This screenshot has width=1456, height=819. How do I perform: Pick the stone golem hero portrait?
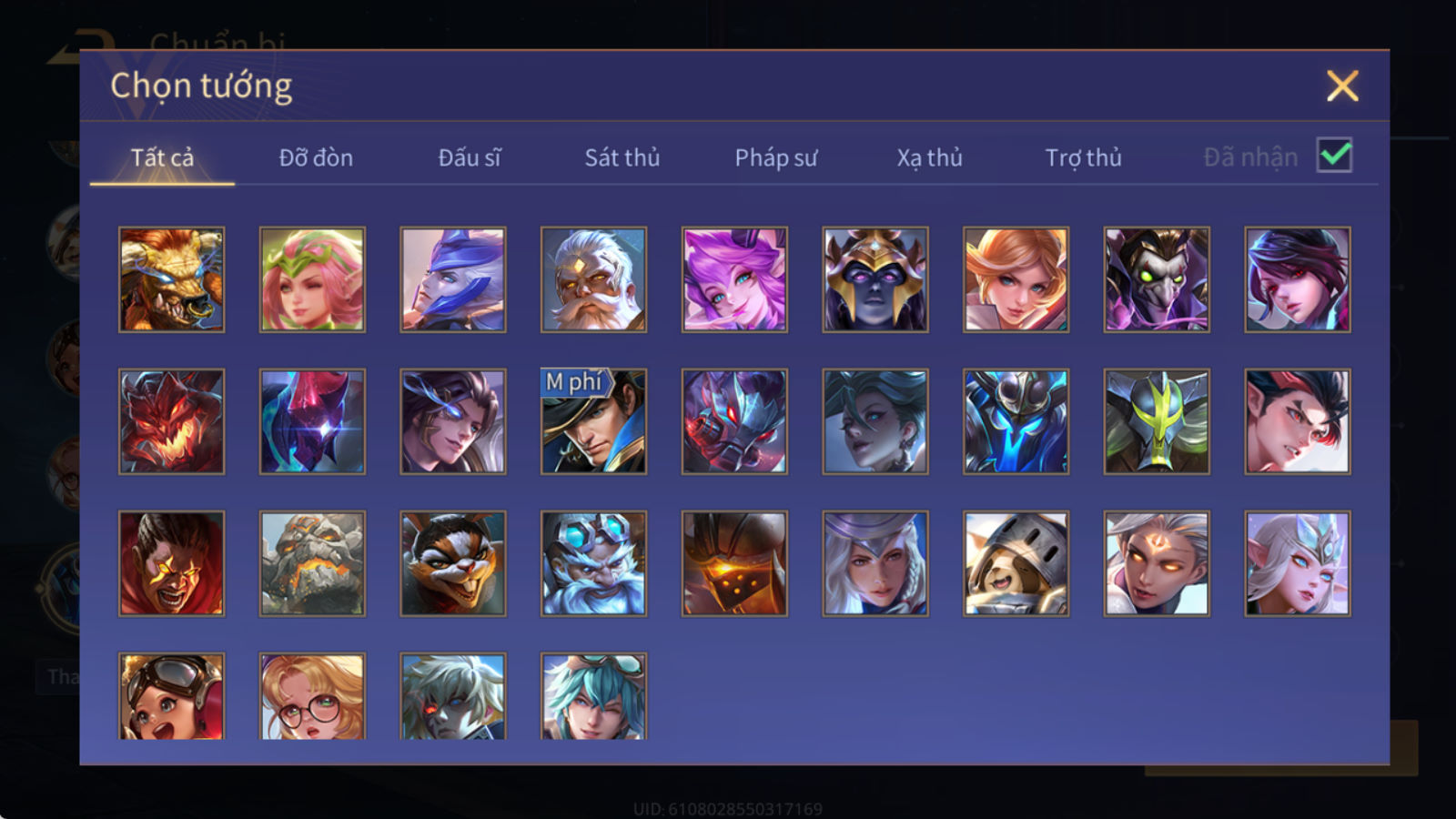(312, 563)
